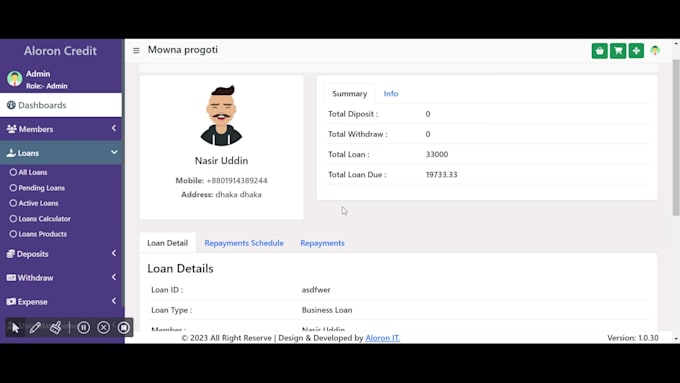
Task: Click the scrollbar down arrow
Action: pos(676,338)
